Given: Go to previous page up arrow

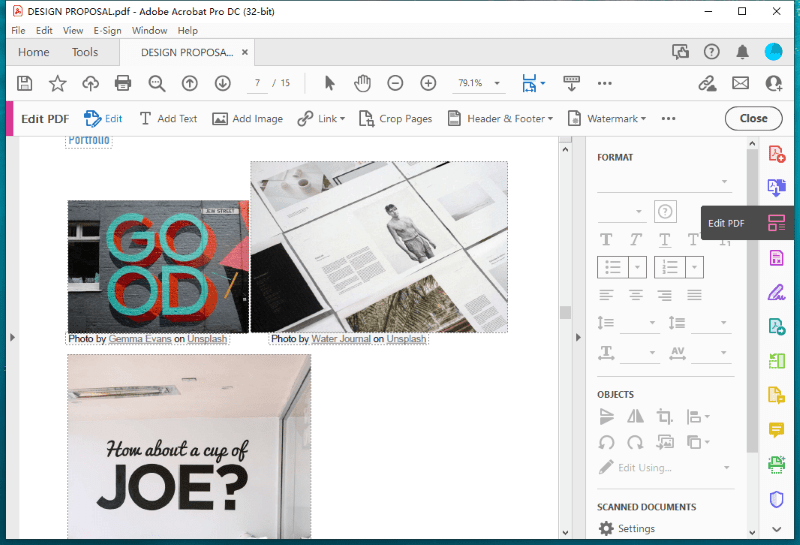Looking at the screenshot, I should [x=190, y=83].
